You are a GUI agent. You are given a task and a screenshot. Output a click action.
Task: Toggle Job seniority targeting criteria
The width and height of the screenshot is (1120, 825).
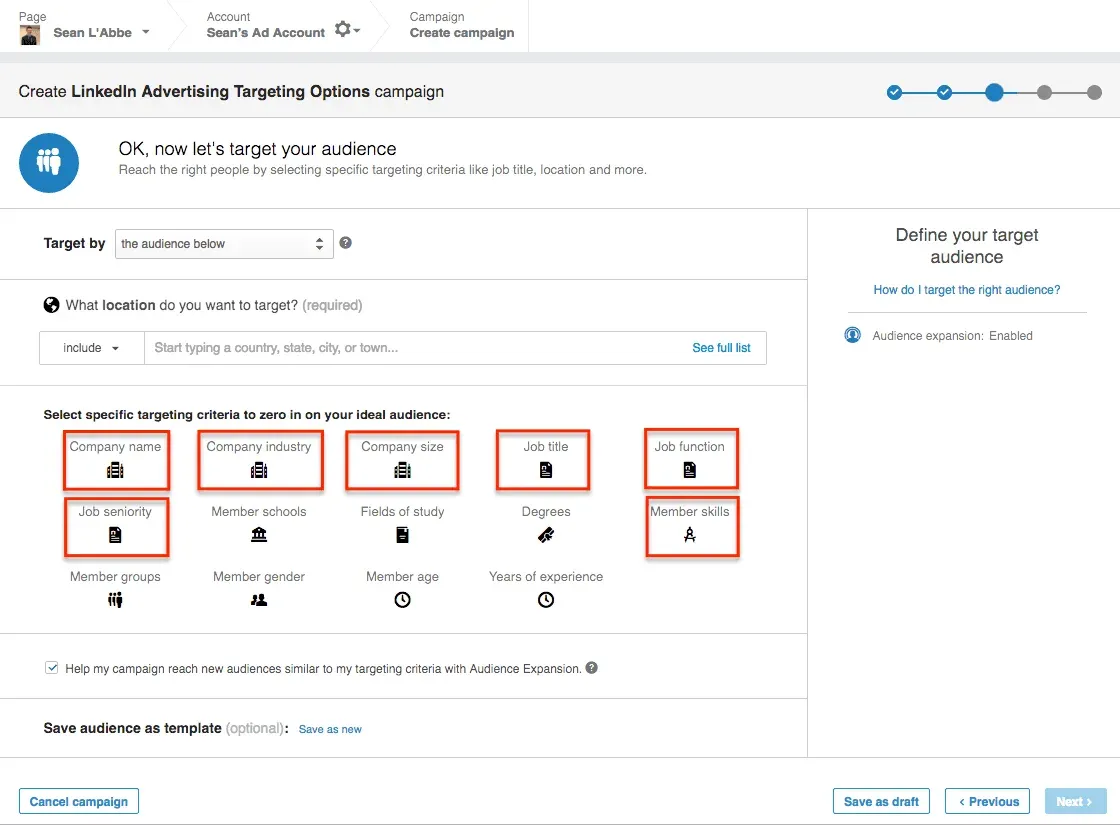pyautogui.click(x=116, y=527)
